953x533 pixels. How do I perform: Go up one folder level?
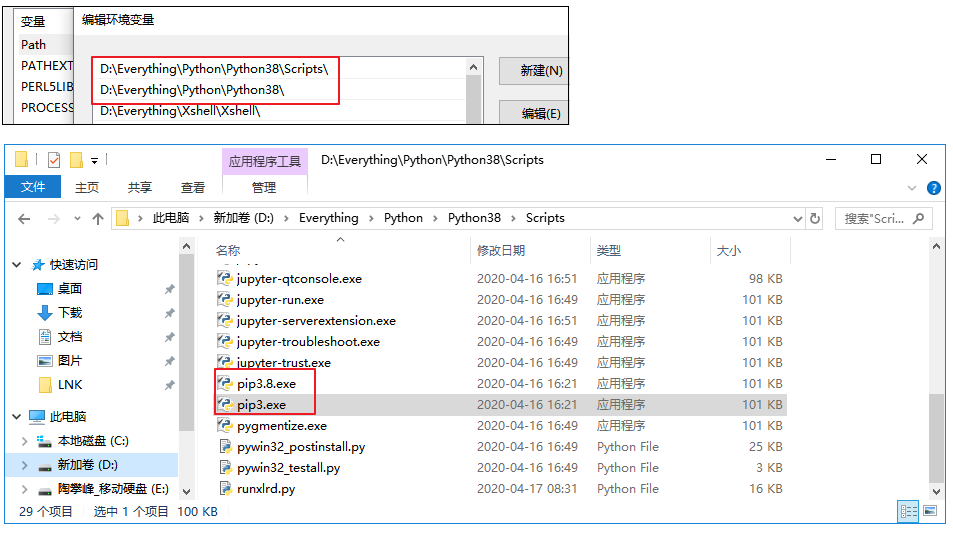98,219
